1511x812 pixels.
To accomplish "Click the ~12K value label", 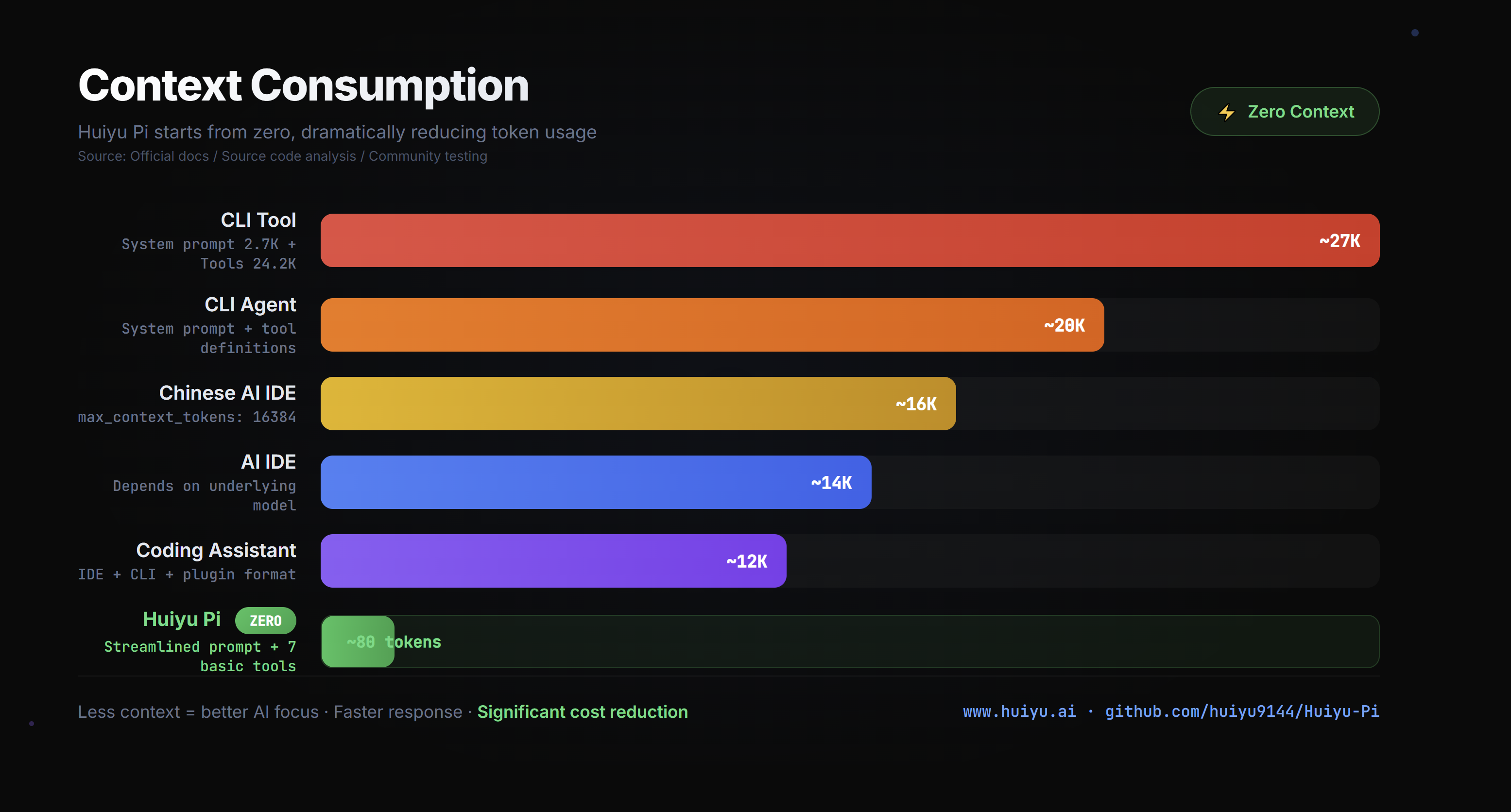I will [x=746, y=561].
